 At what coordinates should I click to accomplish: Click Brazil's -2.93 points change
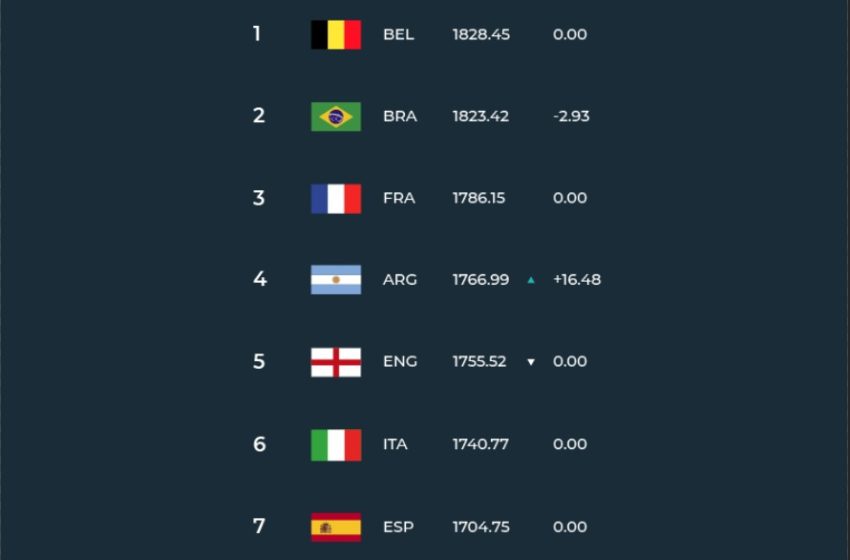[571, 117]
